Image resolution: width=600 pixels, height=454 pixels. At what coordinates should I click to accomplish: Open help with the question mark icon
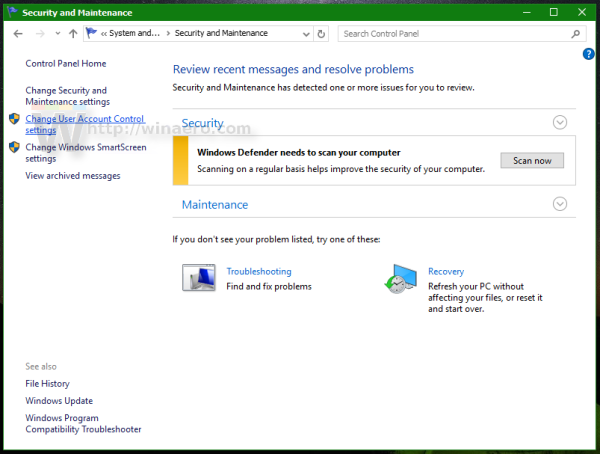tap(589, 54)
